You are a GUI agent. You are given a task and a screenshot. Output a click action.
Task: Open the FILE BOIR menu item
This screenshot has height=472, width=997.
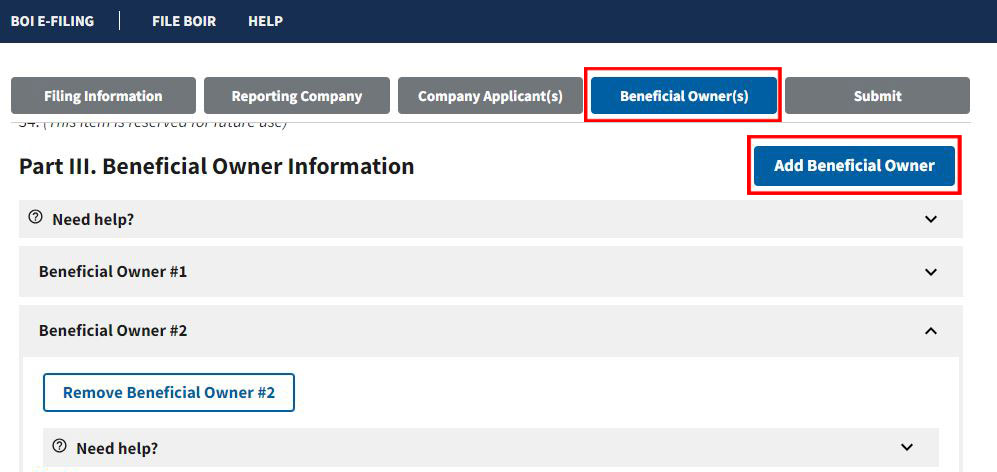pos(184,21)
